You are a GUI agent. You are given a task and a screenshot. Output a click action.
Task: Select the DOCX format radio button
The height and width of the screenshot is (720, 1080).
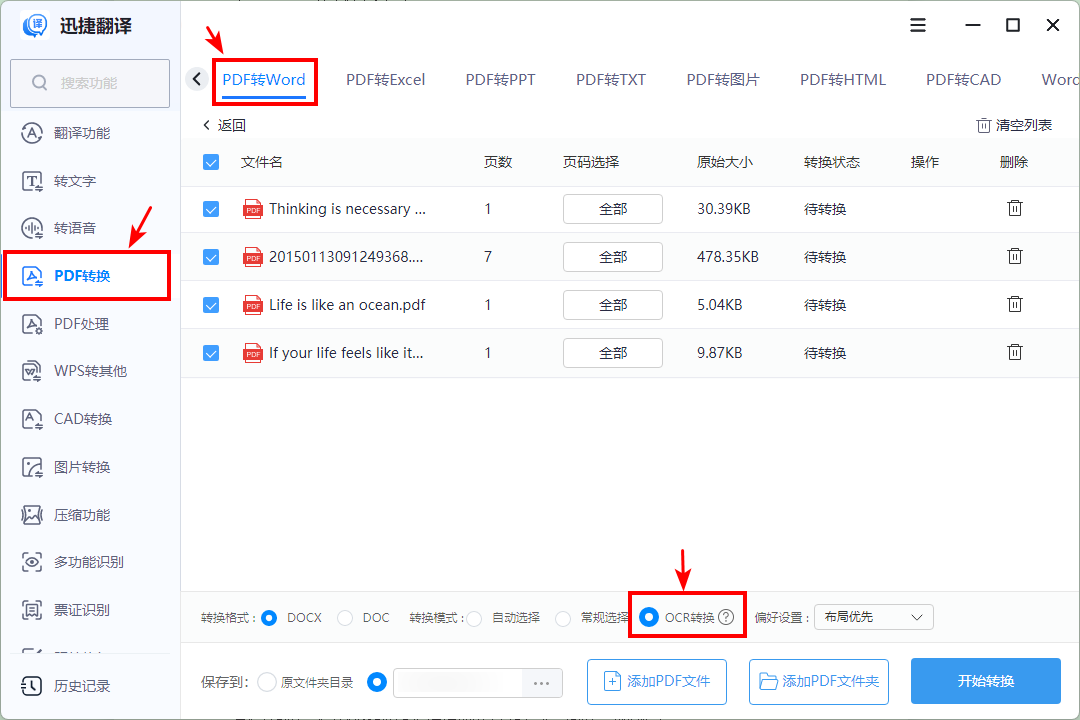[x=269, y=618]
